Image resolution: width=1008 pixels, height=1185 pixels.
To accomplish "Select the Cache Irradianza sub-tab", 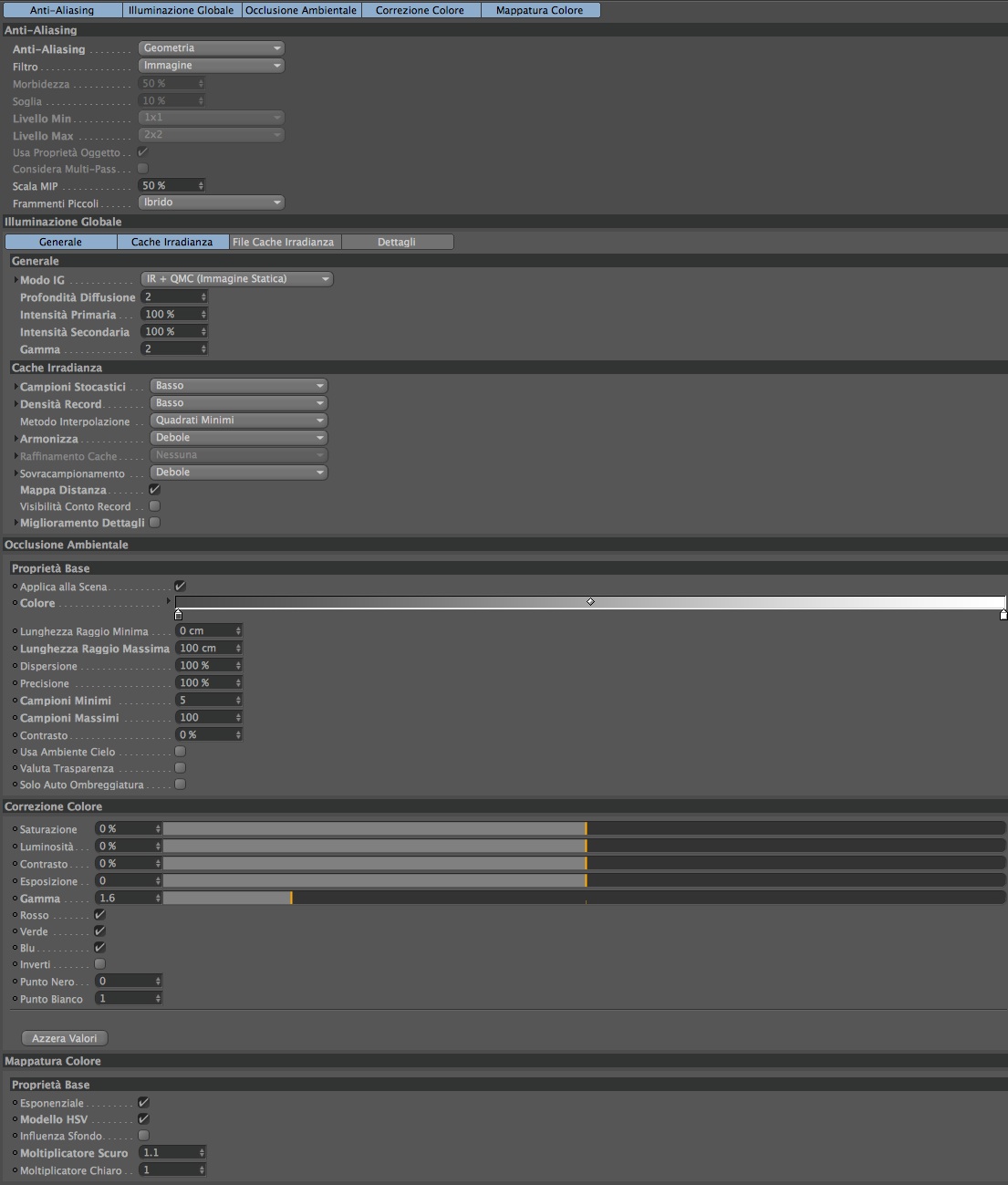I will coord(172,242).
